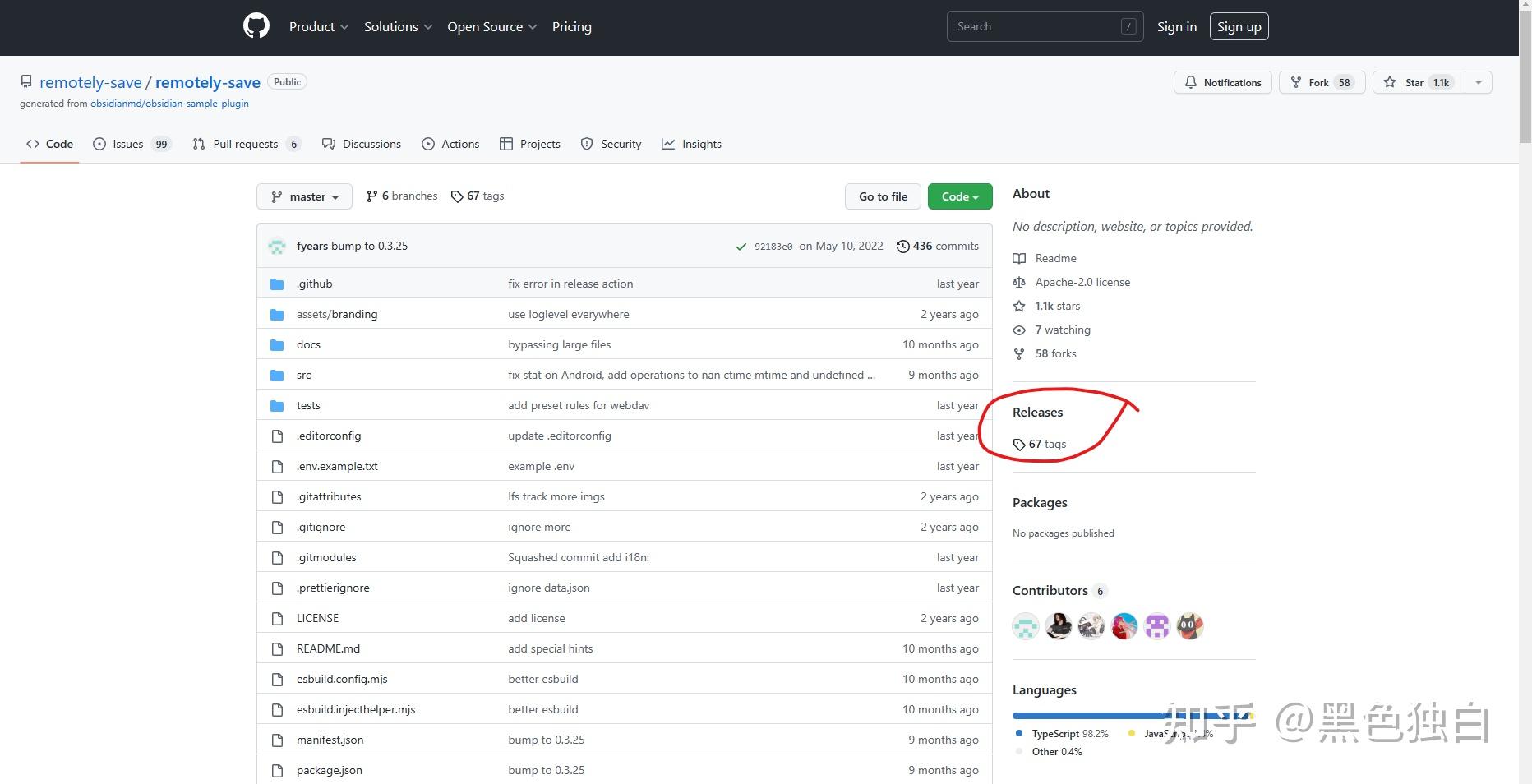Click the .gitattributes file icon
The height and width of the screenshot is (784, 1532).
coord(277,496)
